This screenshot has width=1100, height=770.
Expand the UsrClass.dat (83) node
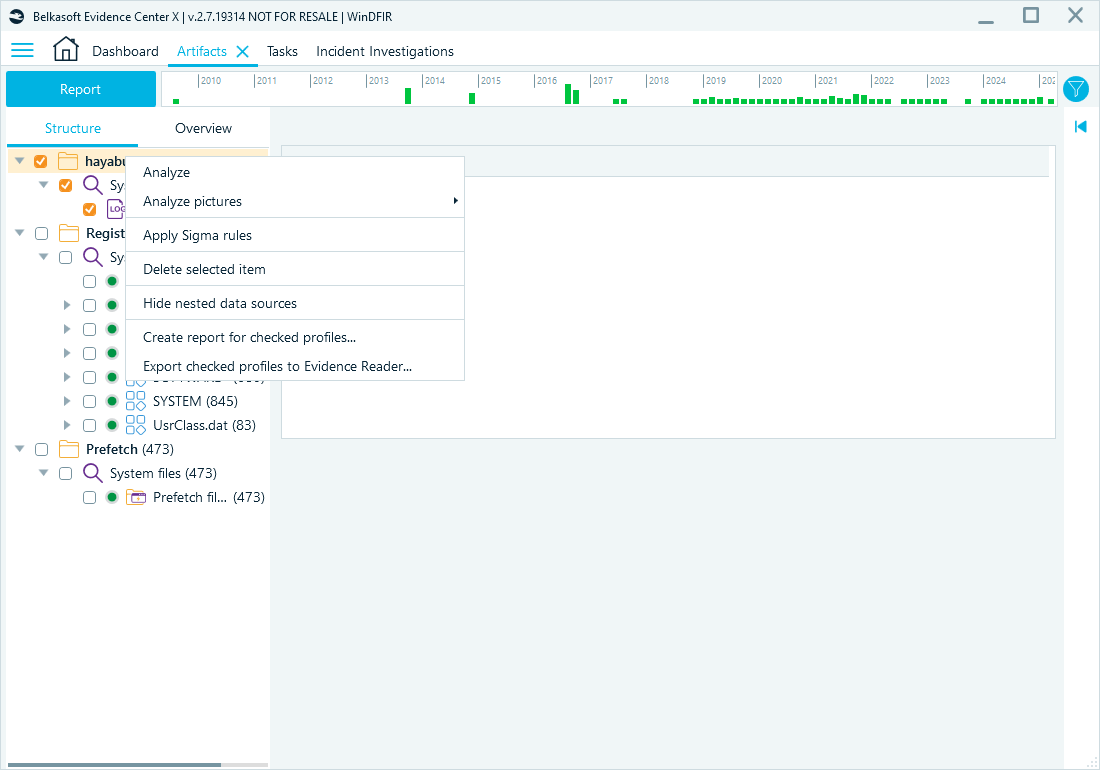pyautogui.click(x=67, y=425)
